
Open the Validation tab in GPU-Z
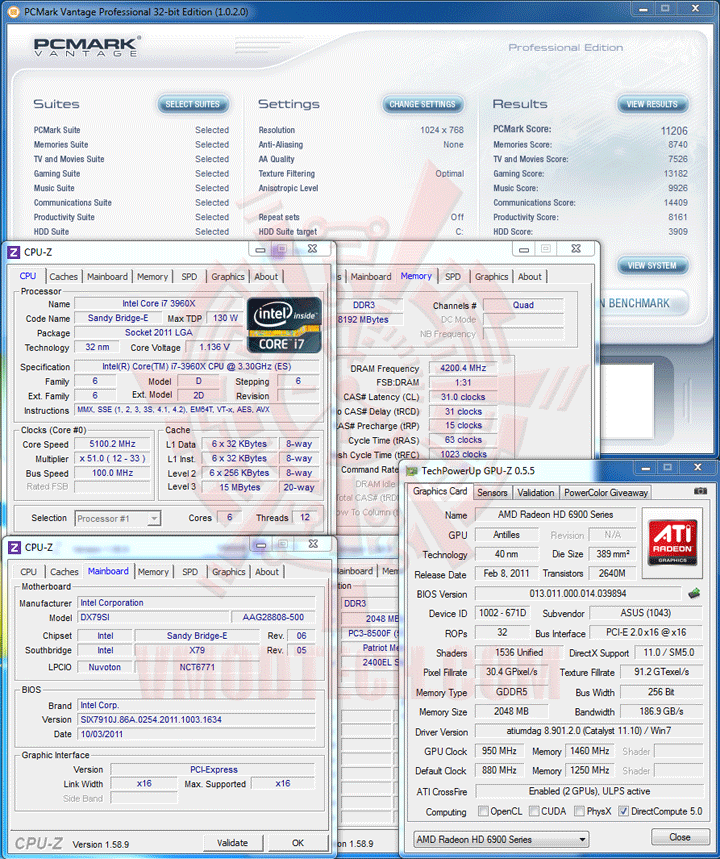click(x=535, y=493)
